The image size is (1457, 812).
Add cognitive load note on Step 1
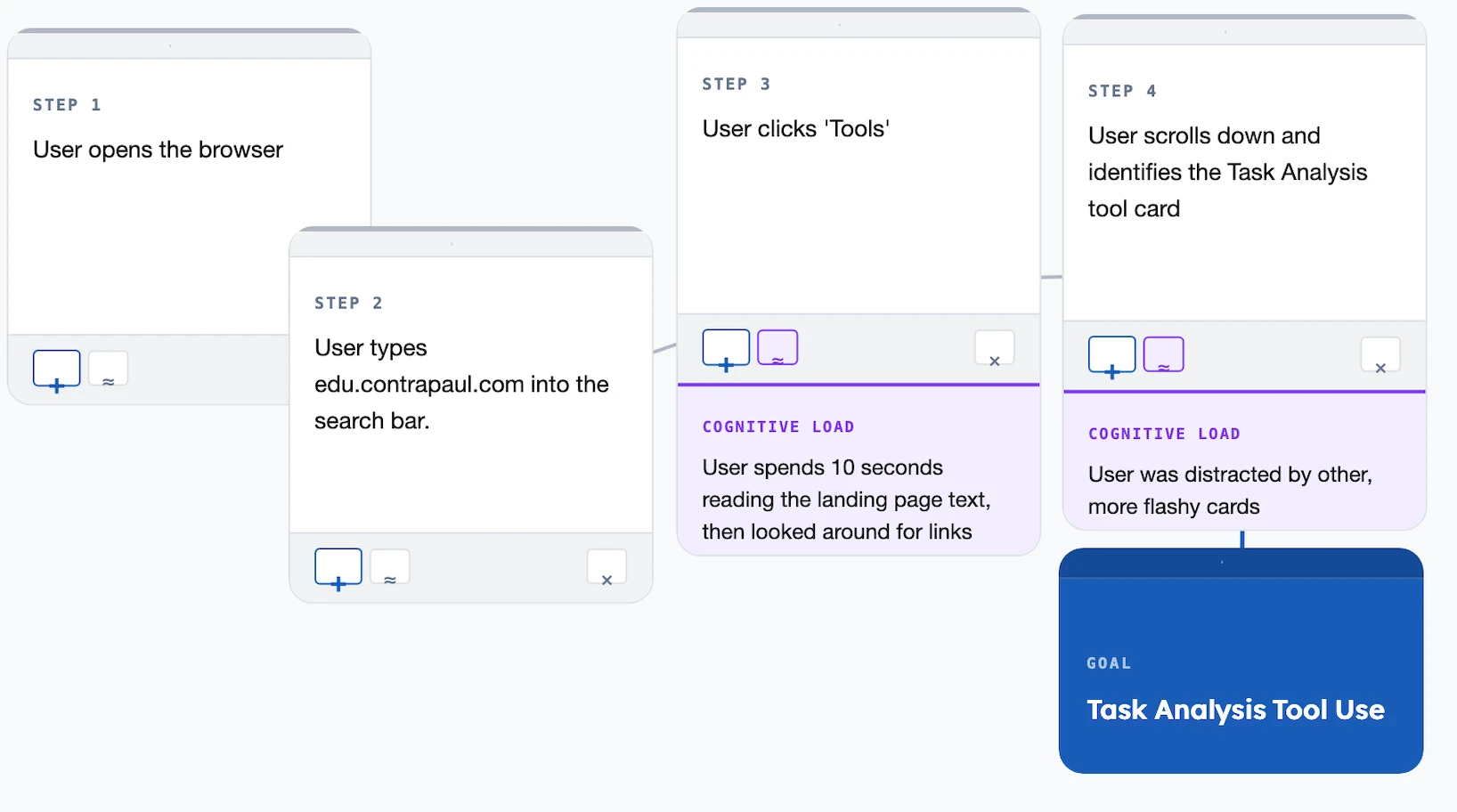[x=109, y=369]
